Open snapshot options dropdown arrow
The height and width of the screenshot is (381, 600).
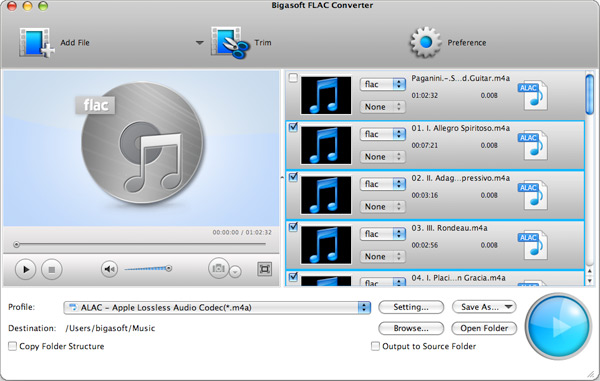pos(235,272)
